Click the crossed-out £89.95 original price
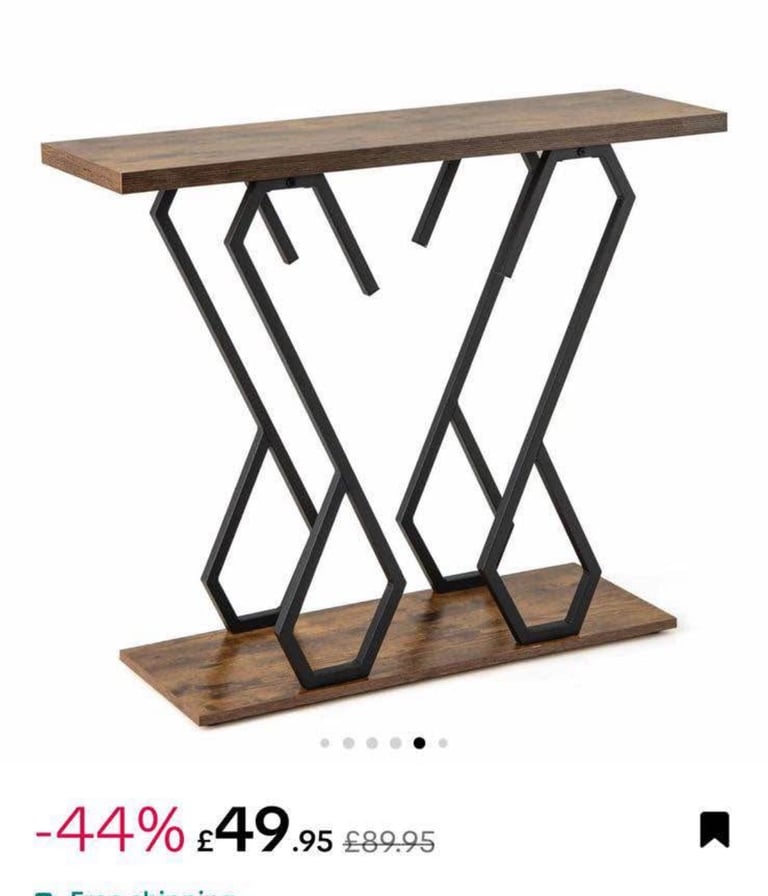Image resolution: width=768 pixels, height=896 pixels. click(389, 841)
